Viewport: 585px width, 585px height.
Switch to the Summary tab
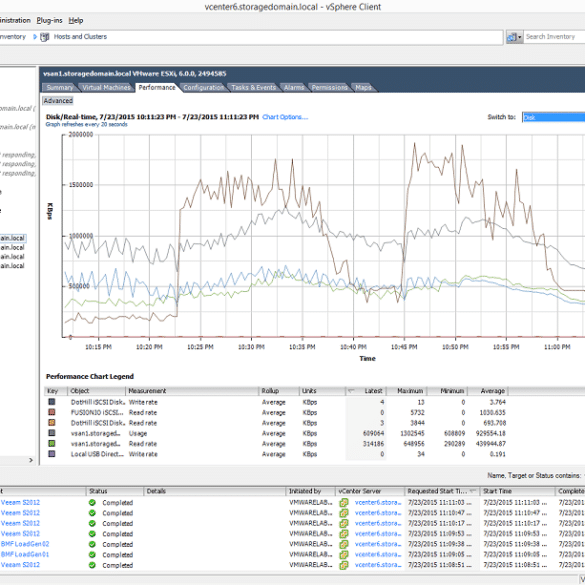click(x=60, y=88)
